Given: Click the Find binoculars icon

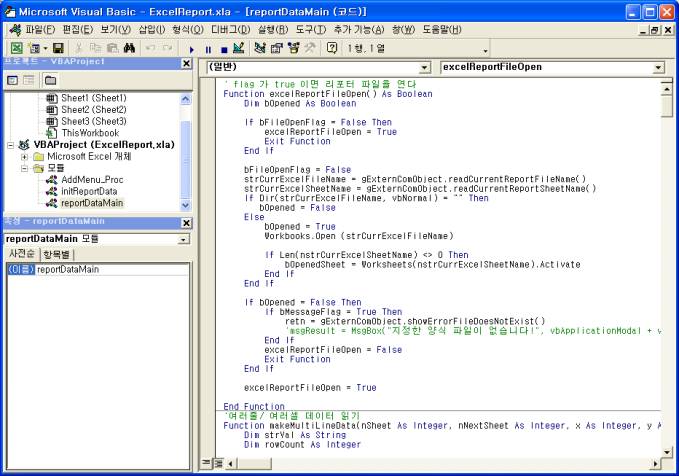Looking at the screenshot, I should tap(128, 48).
